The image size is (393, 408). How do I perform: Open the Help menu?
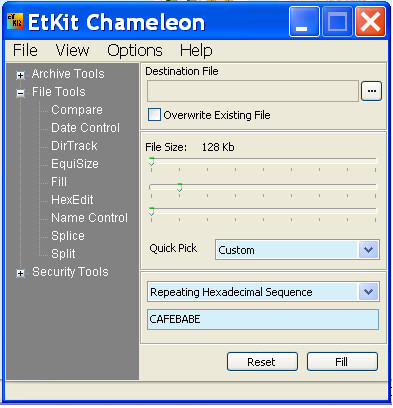pyautogui.click(x=196, y=51)
